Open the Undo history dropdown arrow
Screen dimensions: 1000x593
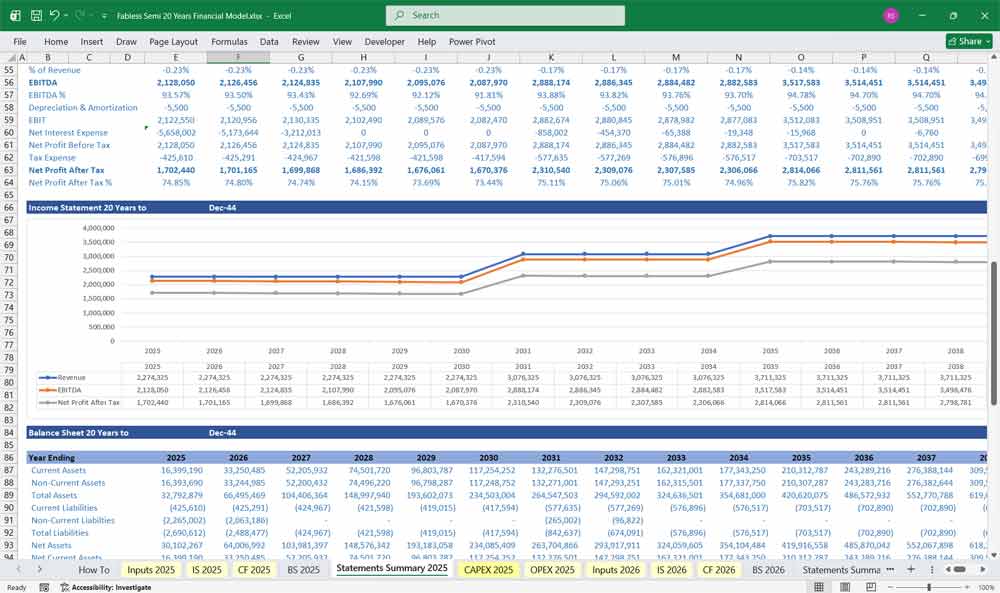65,14
